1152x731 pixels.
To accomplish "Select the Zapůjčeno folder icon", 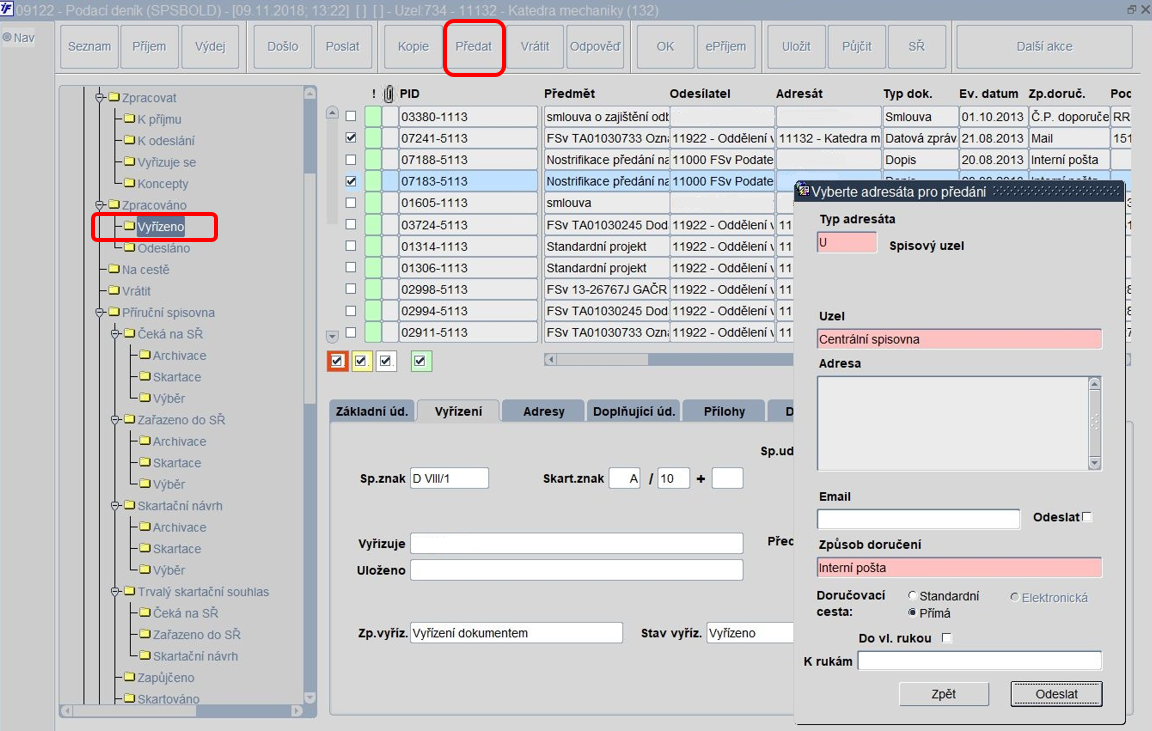I will click(x=129, y=677).
